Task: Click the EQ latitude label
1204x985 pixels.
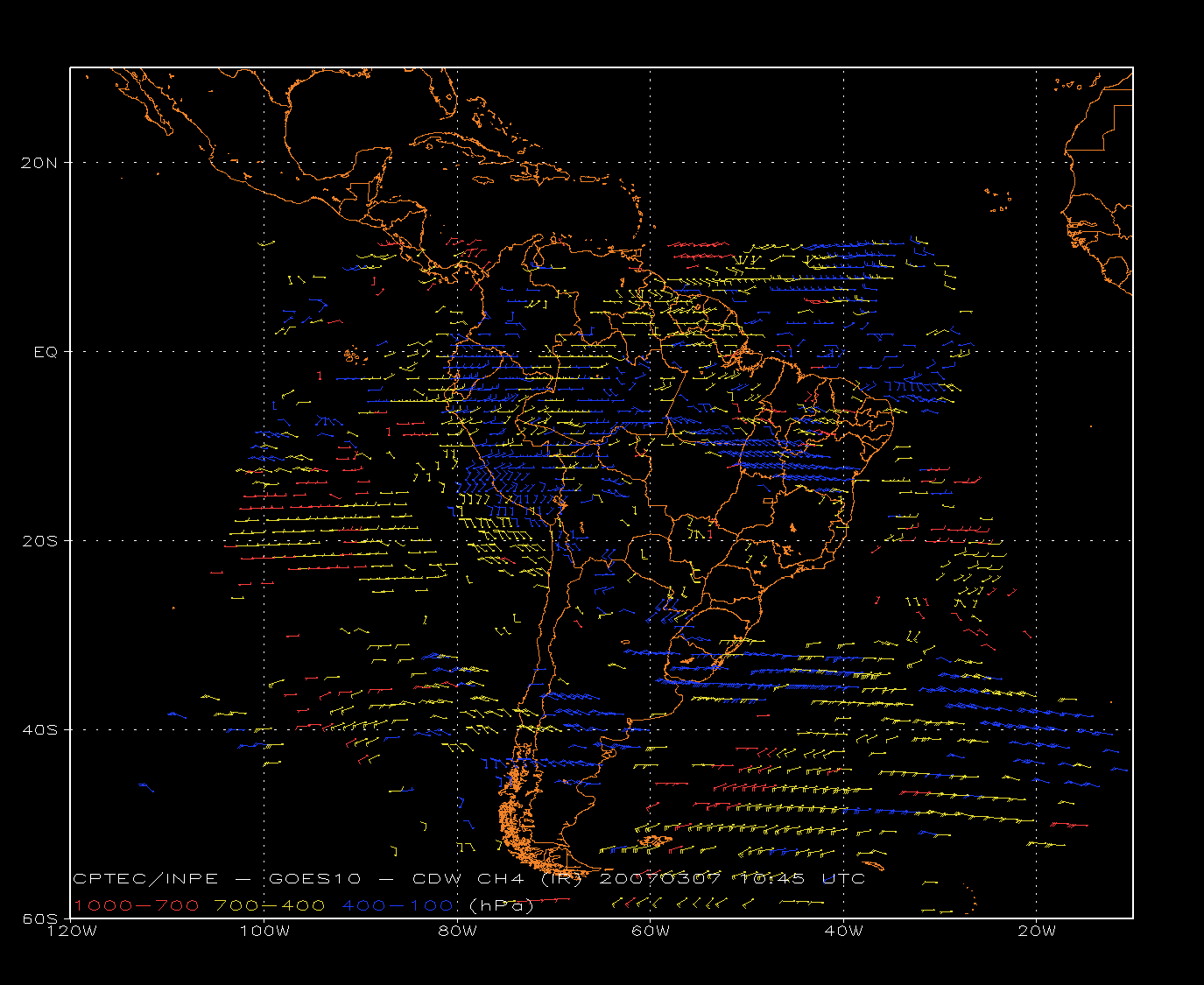Action: point(46,351)
